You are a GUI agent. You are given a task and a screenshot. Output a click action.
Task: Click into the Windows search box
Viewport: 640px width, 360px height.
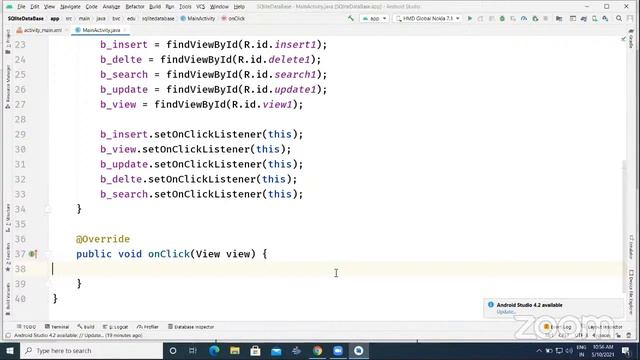(x=92, y=351)
